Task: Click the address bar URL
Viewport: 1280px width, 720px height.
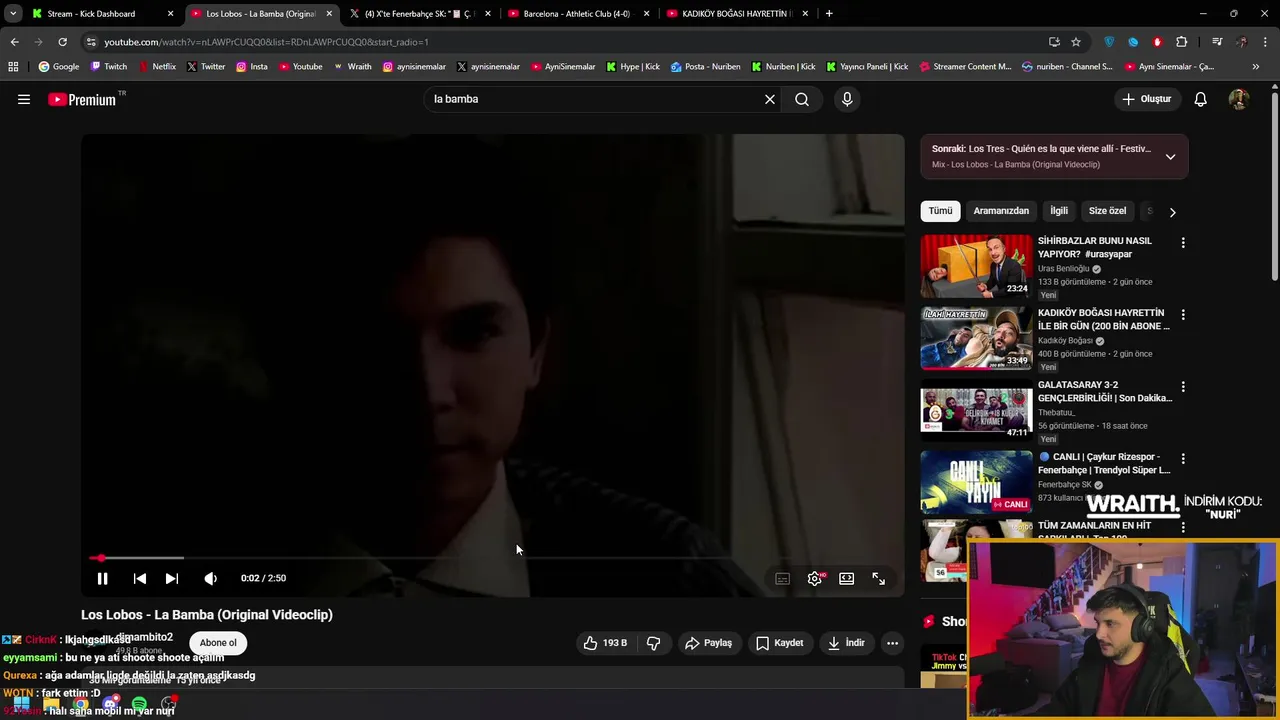Action: pyautogui.click(x=266, y=42)
